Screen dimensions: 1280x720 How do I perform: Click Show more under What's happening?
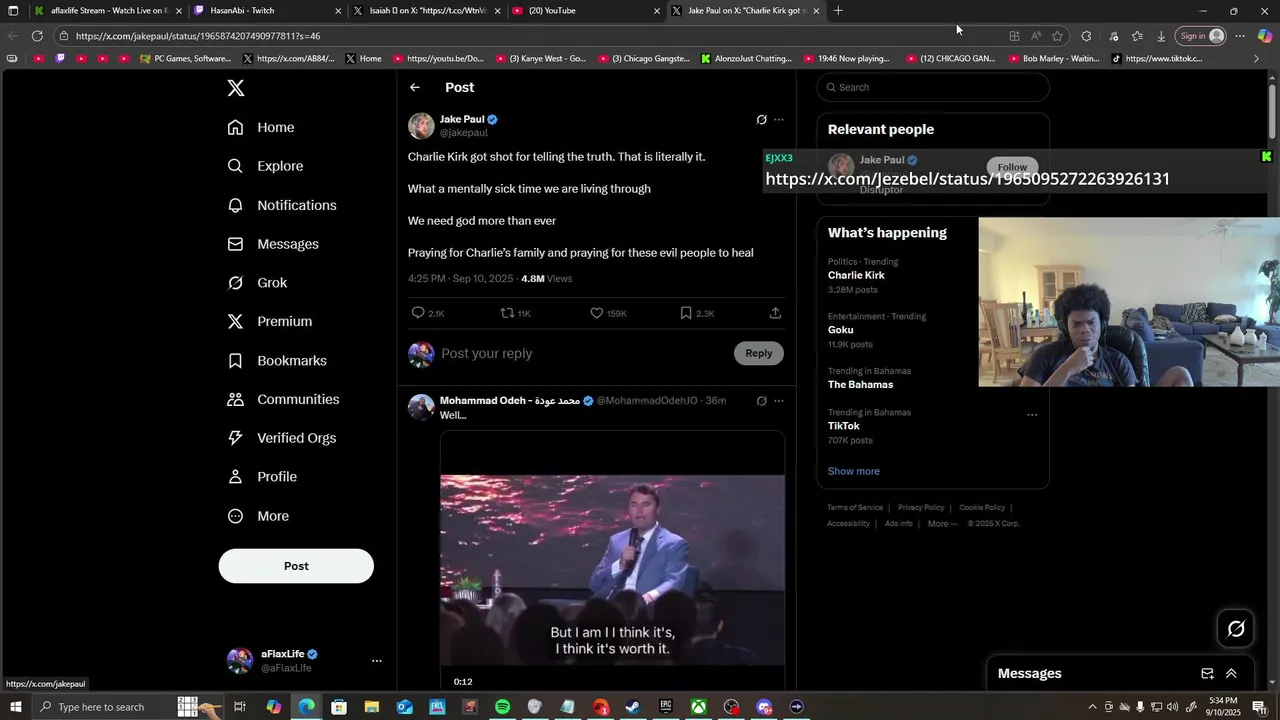(x=853, y=471)
